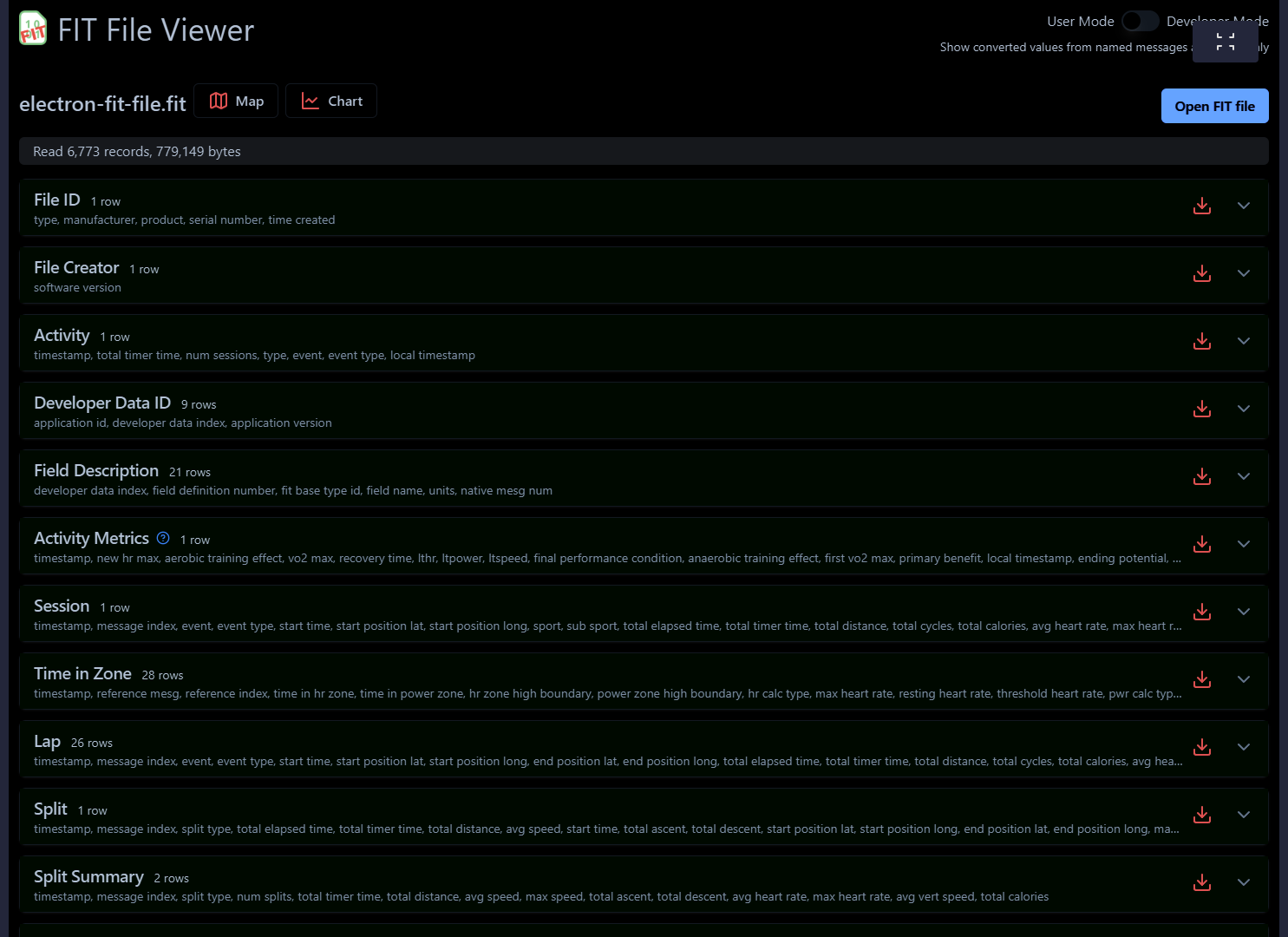The image size is (1288, 937).
Task: Download the Lap data
Action: (x=1201, y=747)
